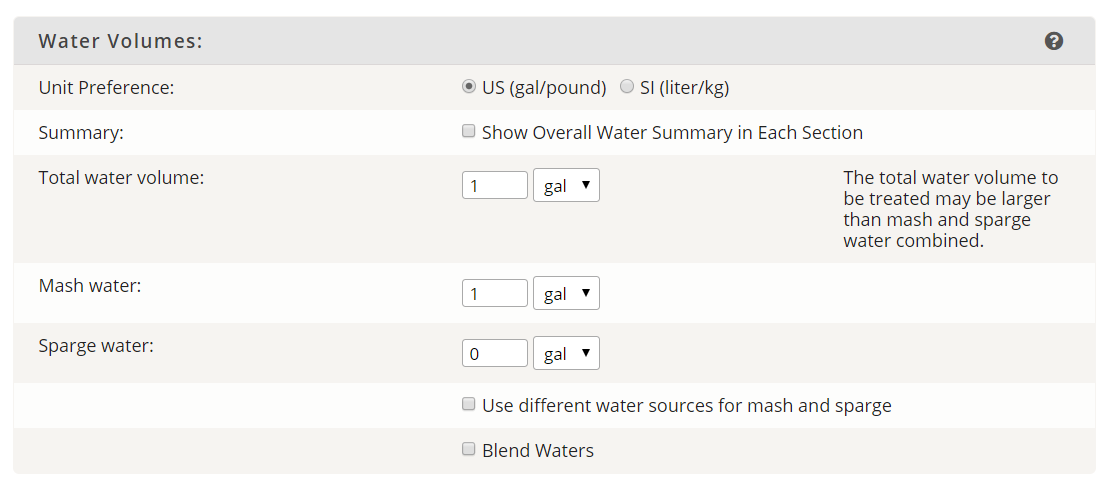1109x481 pixels.
Task: Click the 'Total water volume:' label text
Action: [x=121, y=178]
